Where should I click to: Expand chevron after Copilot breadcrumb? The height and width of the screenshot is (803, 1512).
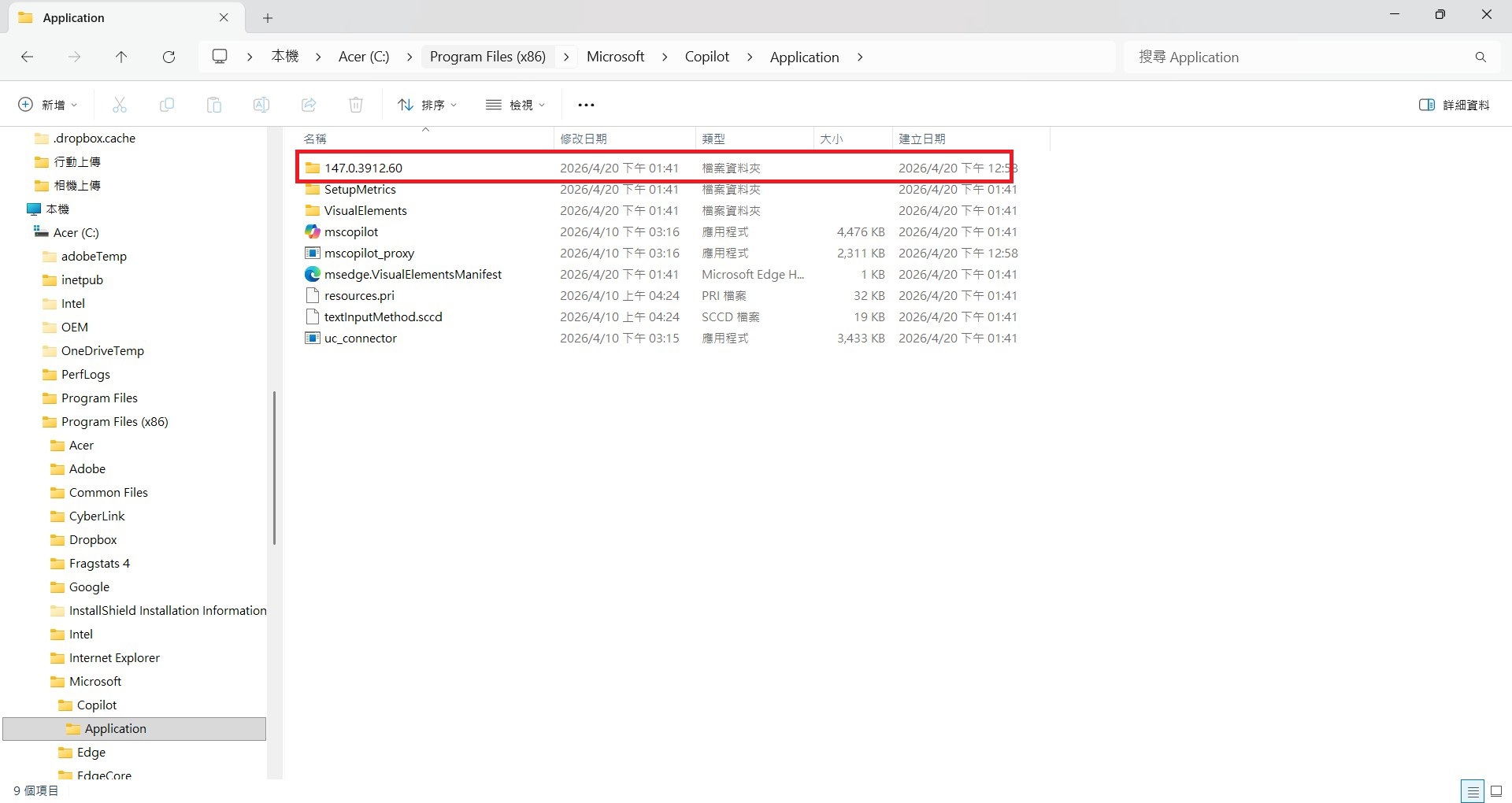750,57
